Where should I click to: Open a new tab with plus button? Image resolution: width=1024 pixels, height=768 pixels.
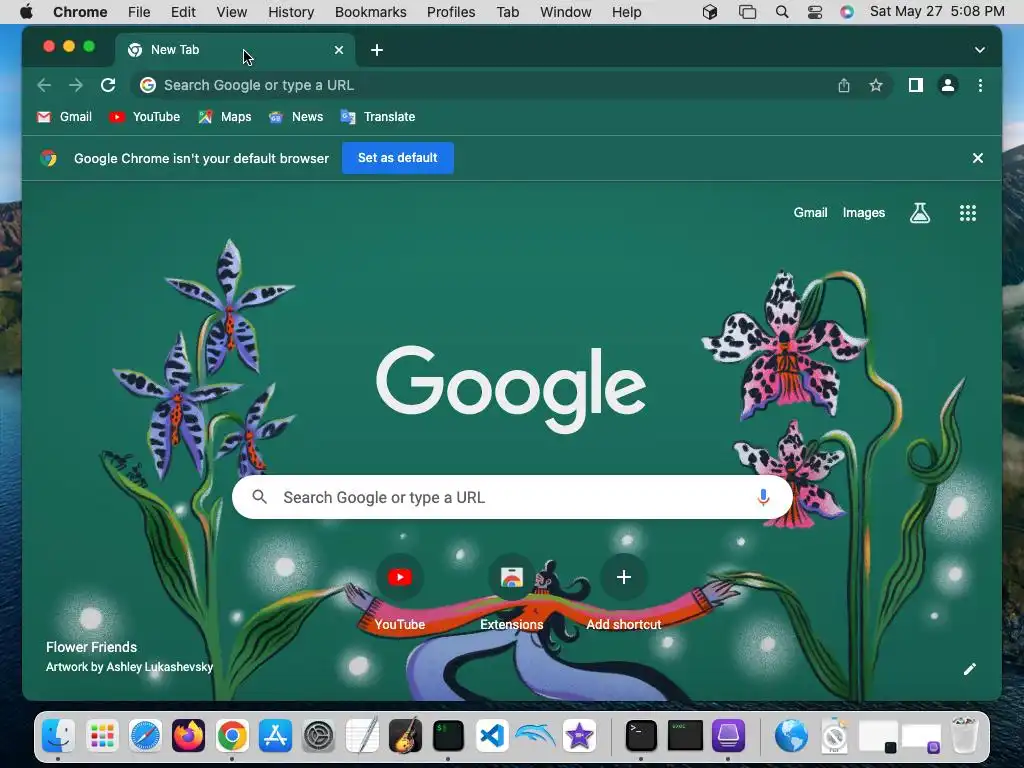pyautogui.click(x=377, y=50)
